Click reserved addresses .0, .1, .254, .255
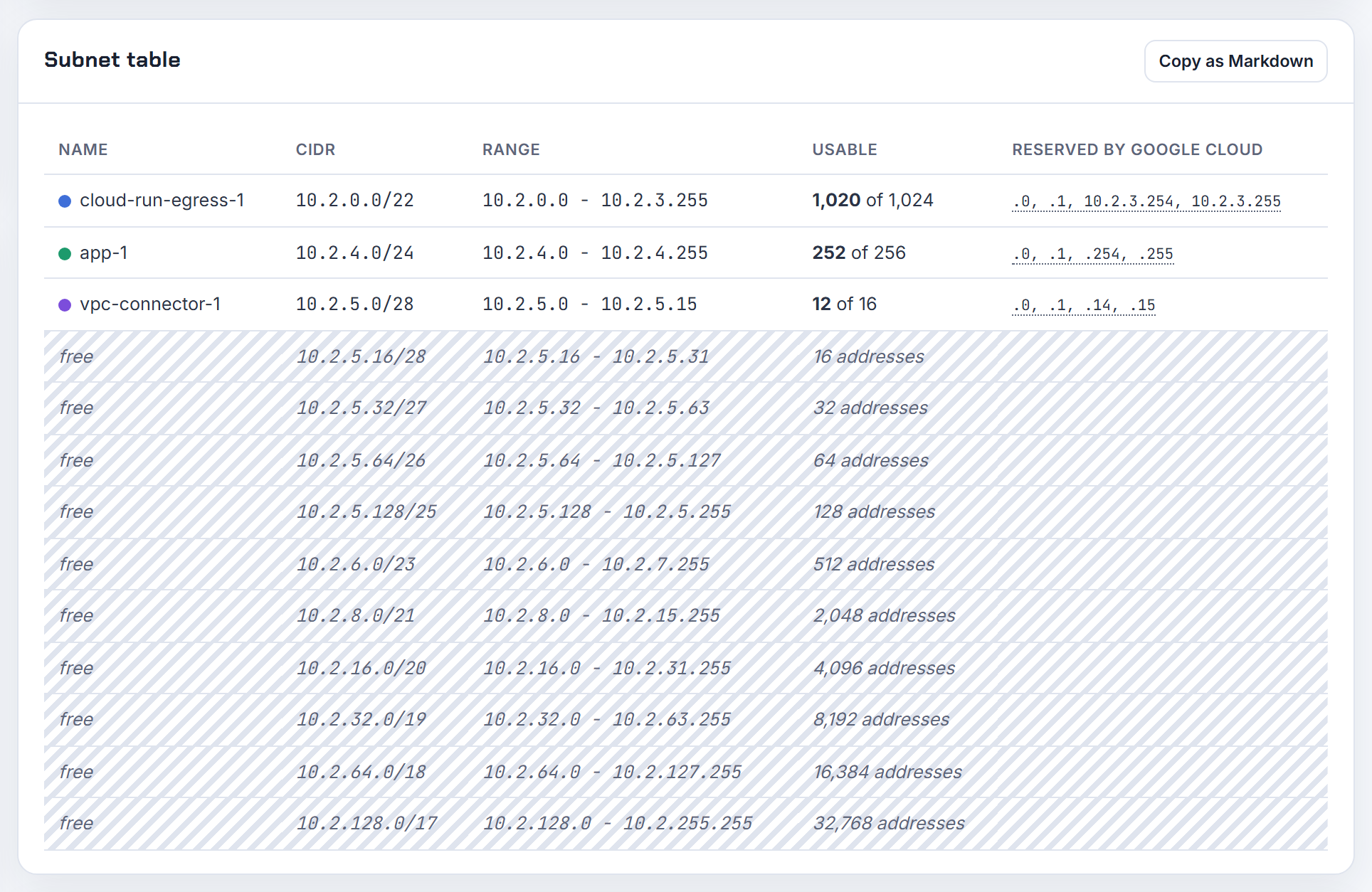The width and height of the screenshot is (1372, 892). click(x=1092, y=254)
